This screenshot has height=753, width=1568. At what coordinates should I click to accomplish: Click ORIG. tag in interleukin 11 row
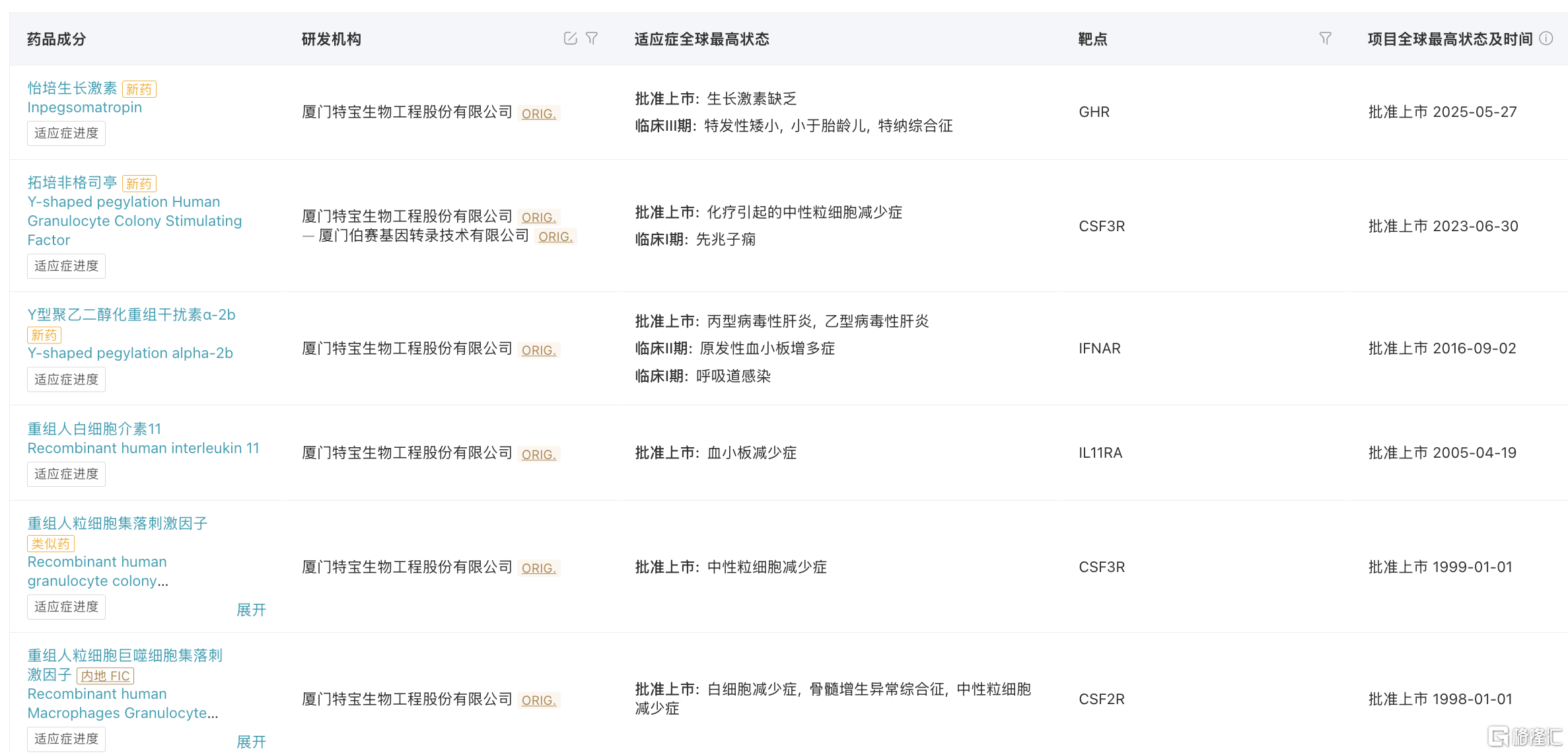pyautogui.click(x=539, y=454)
